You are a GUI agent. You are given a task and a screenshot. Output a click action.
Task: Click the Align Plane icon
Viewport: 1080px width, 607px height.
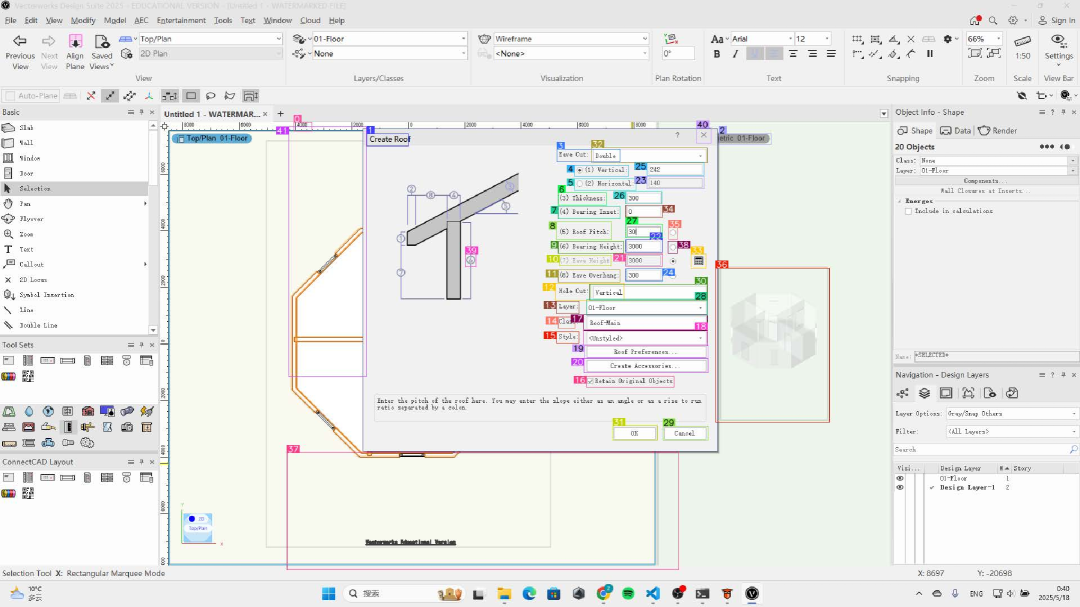click(x=75, y=45)
